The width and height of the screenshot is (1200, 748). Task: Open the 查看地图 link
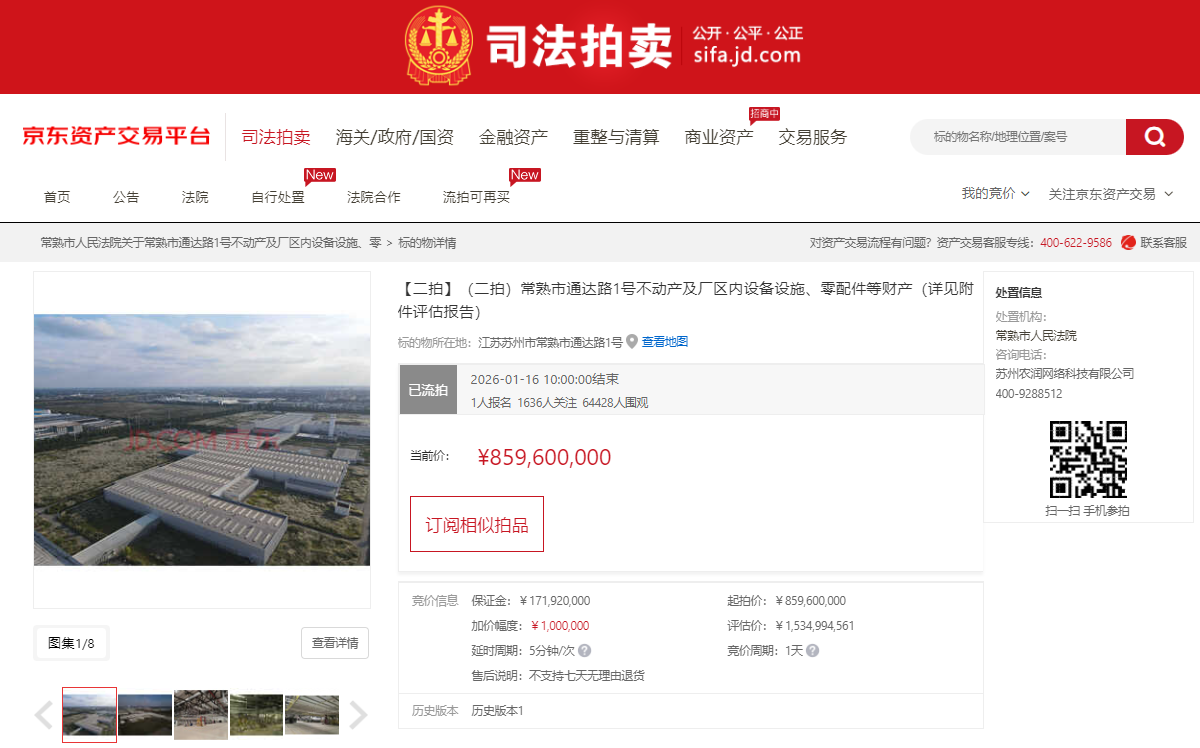point(665,342)
